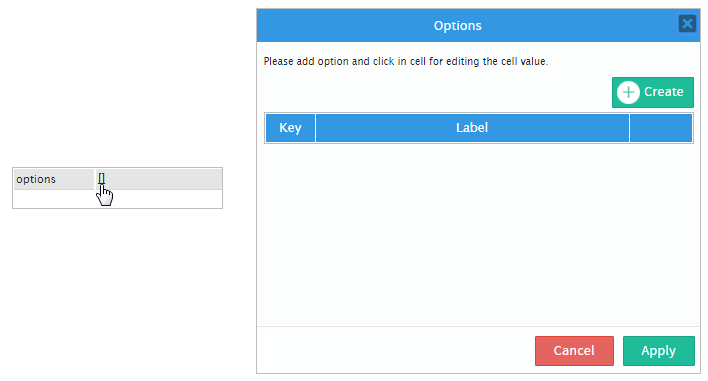Image resolution: width=708 pixels, height=381 pixels.
Task: Click the gray area right of brackets
Action: tap(163, 179)
